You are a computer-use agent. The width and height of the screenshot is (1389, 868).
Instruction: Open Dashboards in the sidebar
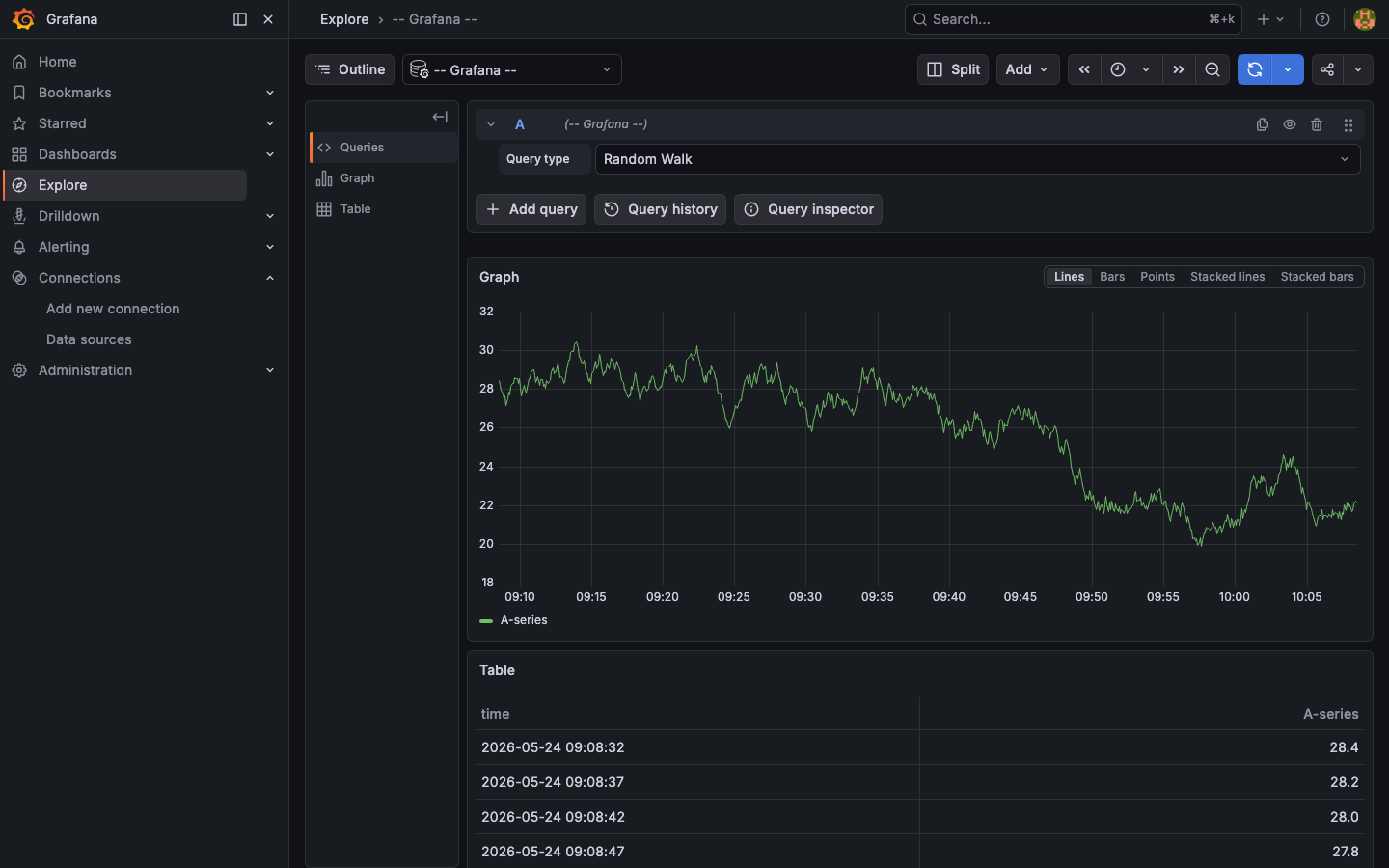tap(77, 154)
